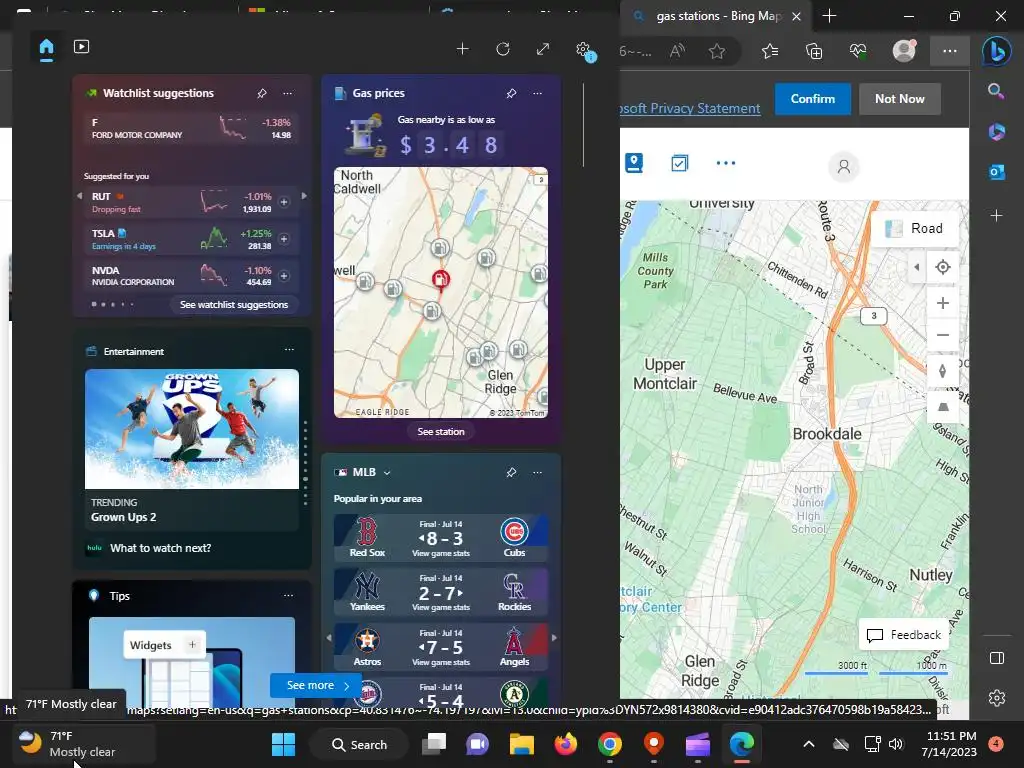Collapse map controls arrow
This screenshot has width=1024, height=768.
(x=916, y=267)
